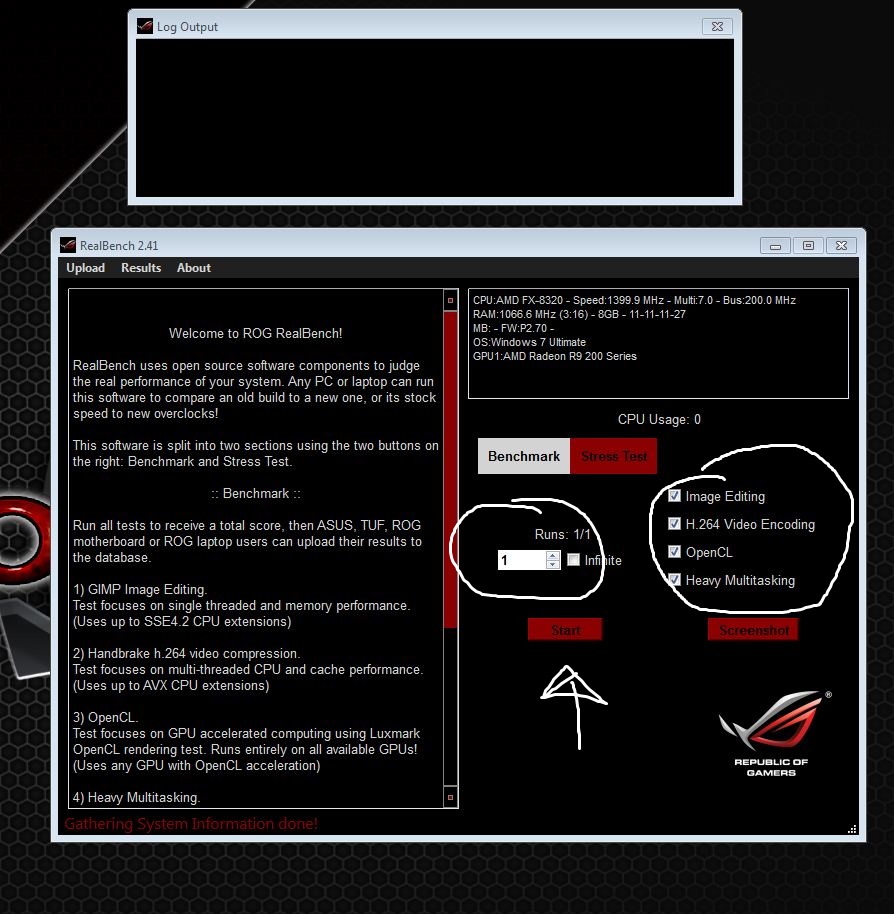Open the About menu

[x=193, y=268]
